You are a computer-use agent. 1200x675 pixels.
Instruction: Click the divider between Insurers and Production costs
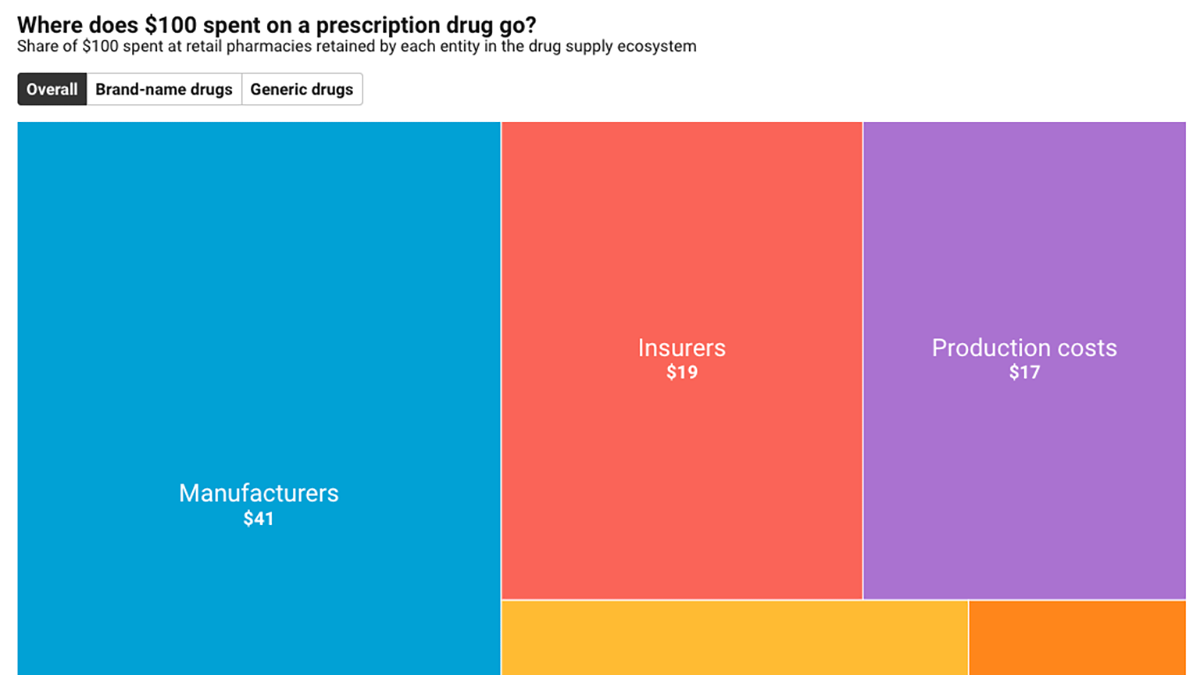point(863,360)
